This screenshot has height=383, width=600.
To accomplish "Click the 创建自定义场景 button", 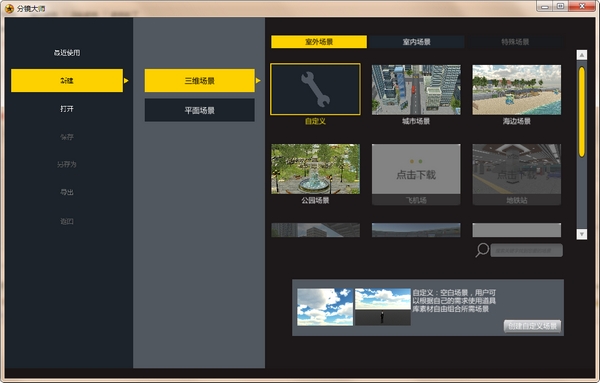I will click(x=532, y=326).
